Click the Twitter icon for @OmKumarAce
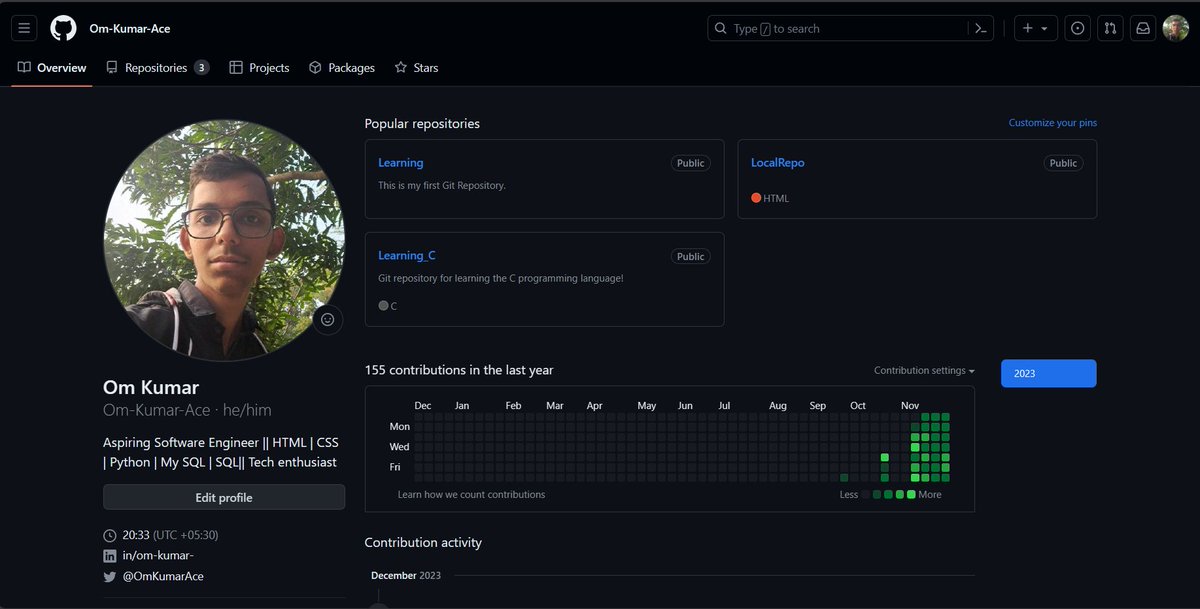1200x609 pixels. (x=110, y=576)
